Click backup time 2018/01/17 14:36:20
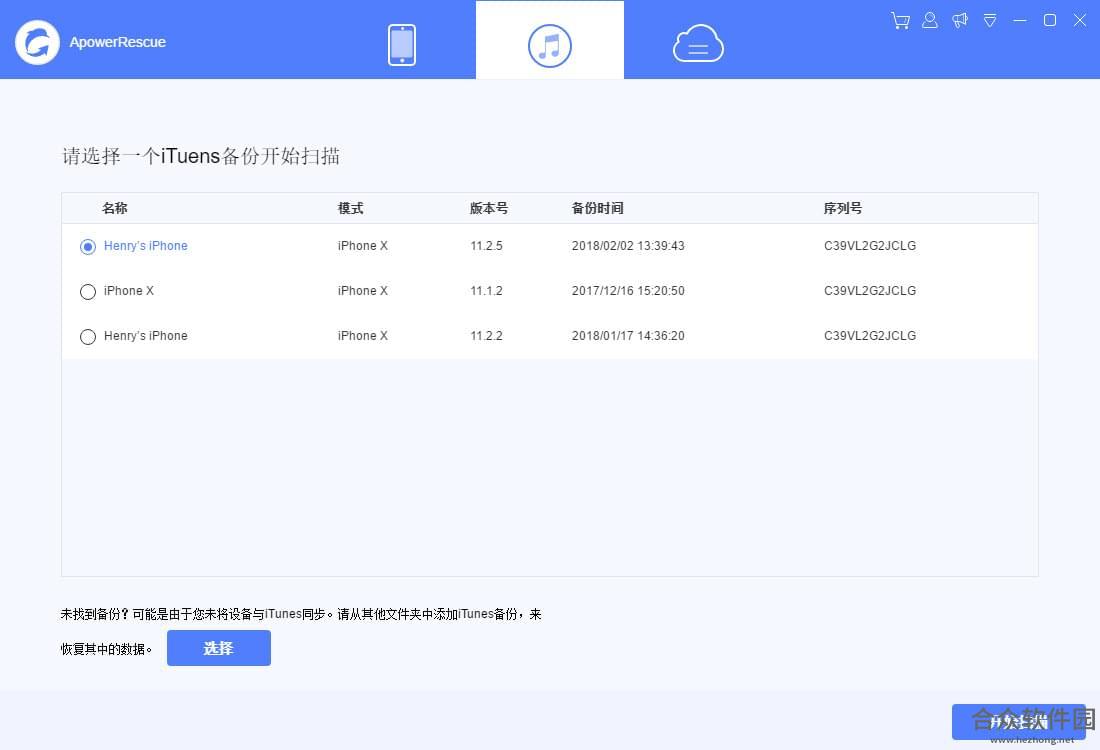This screenshot has height=750, width=1100. coord(628,335)
